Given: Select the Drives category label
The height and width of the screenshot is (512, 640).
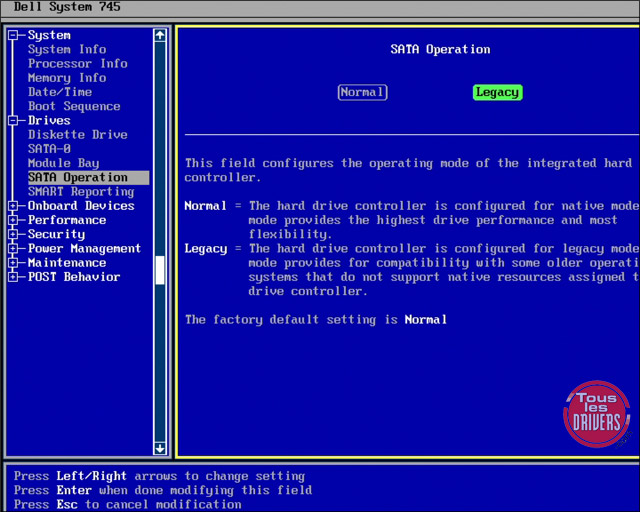Looking at the screenshot, I should tap(49, 120).
